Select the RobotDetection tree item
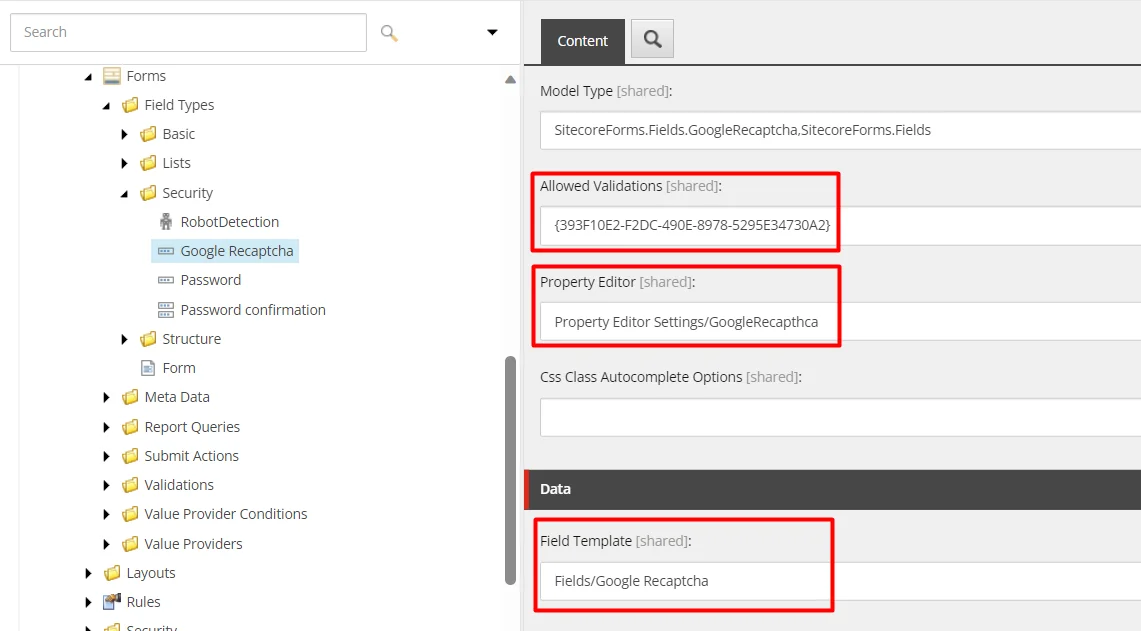Viewport: 1141px width, 631px height. 229,222
